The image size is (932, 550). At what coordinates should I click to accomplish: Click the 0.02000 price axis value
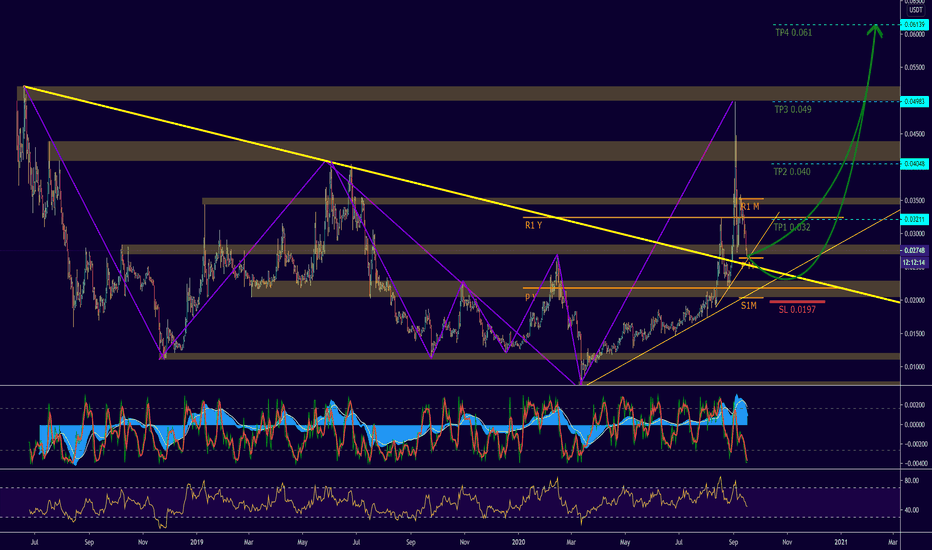point(914,300)
